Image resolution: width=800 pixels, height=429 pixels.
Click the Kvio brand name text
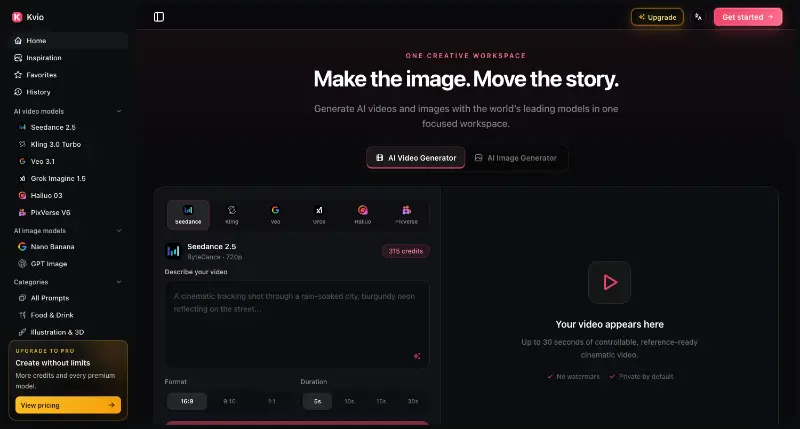(x=35, y=17)
